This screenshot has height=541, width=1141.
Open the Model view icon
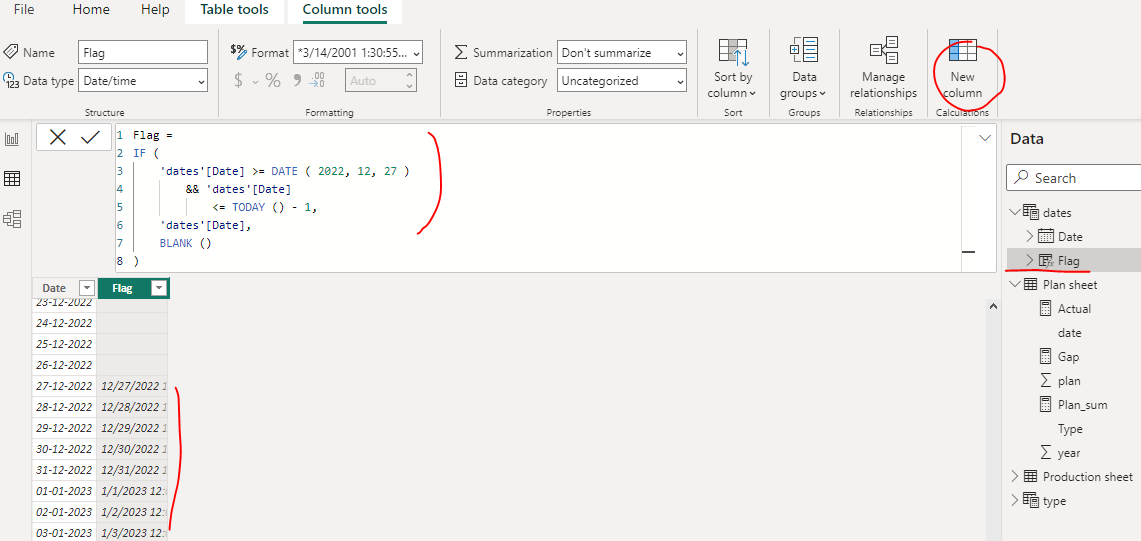[12, 218]
